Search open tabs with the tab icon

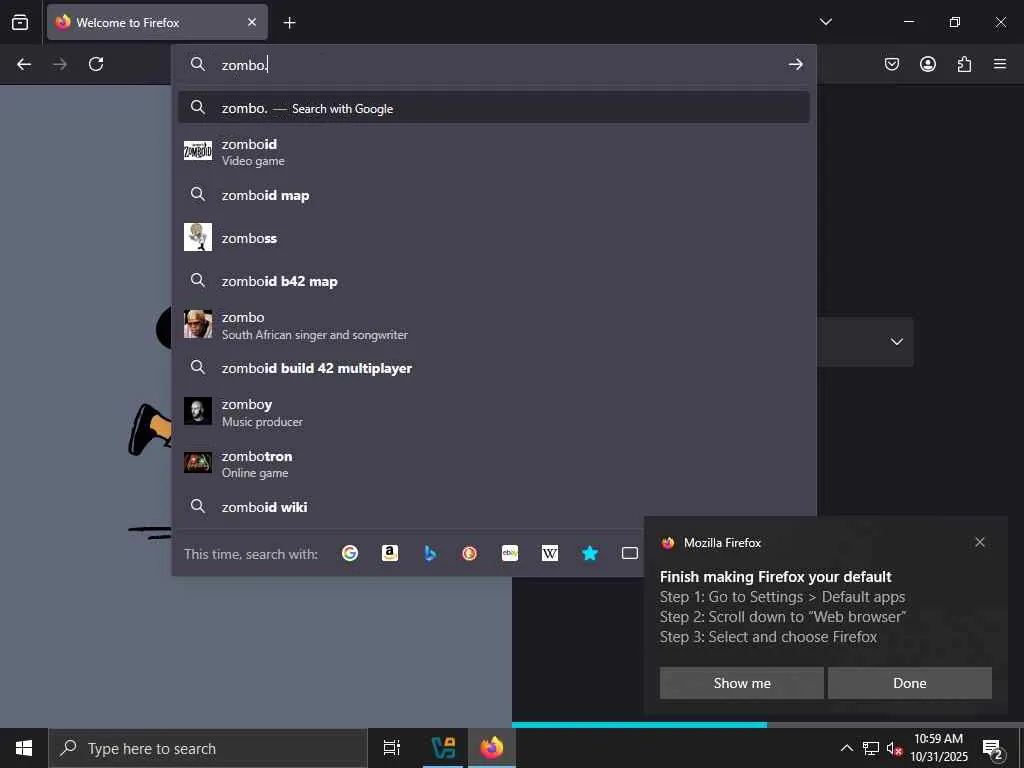pyautogui.click(x=630, y=553)
